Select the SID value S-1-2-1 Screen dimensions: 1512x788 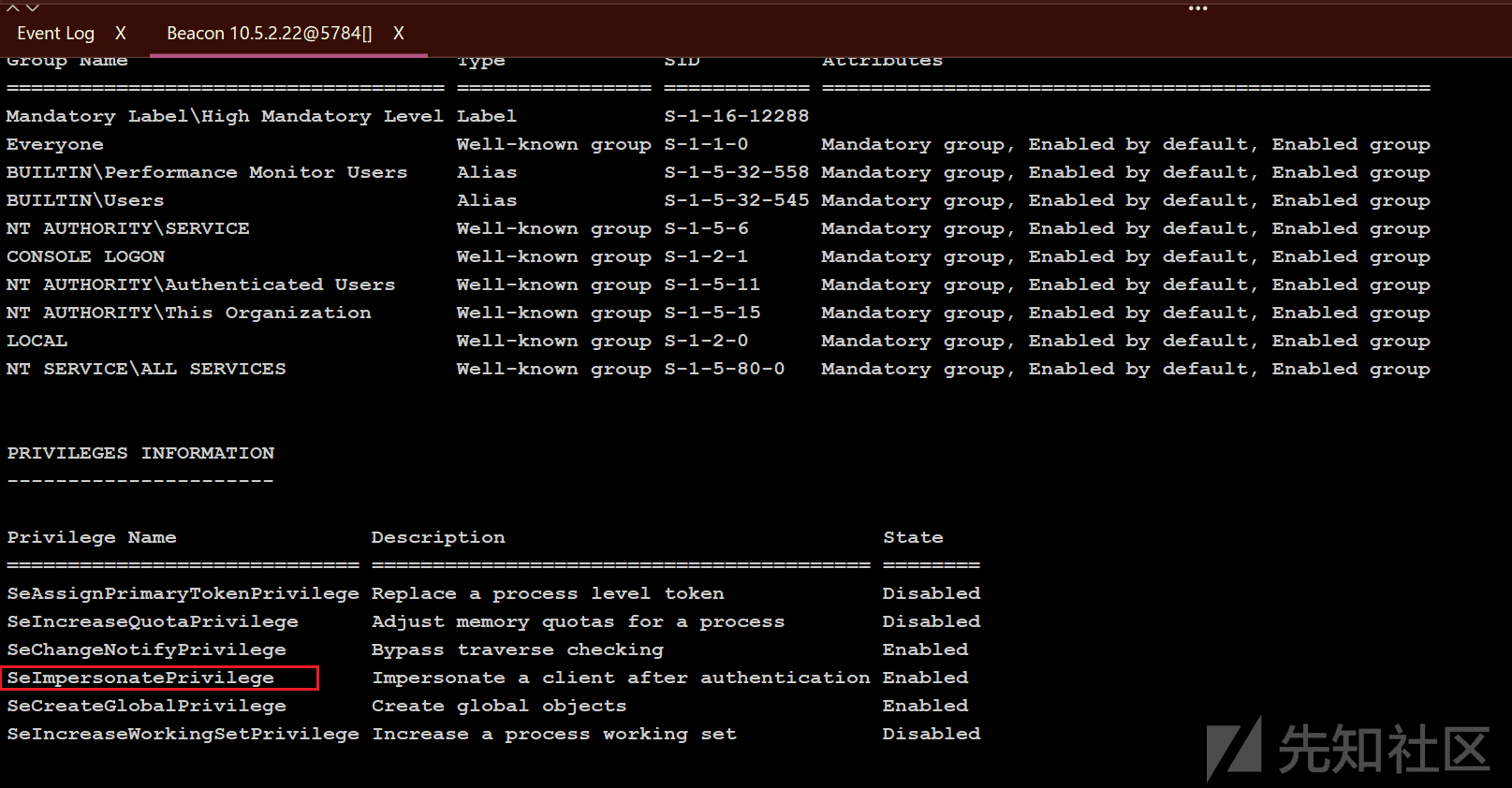point(706,256)
